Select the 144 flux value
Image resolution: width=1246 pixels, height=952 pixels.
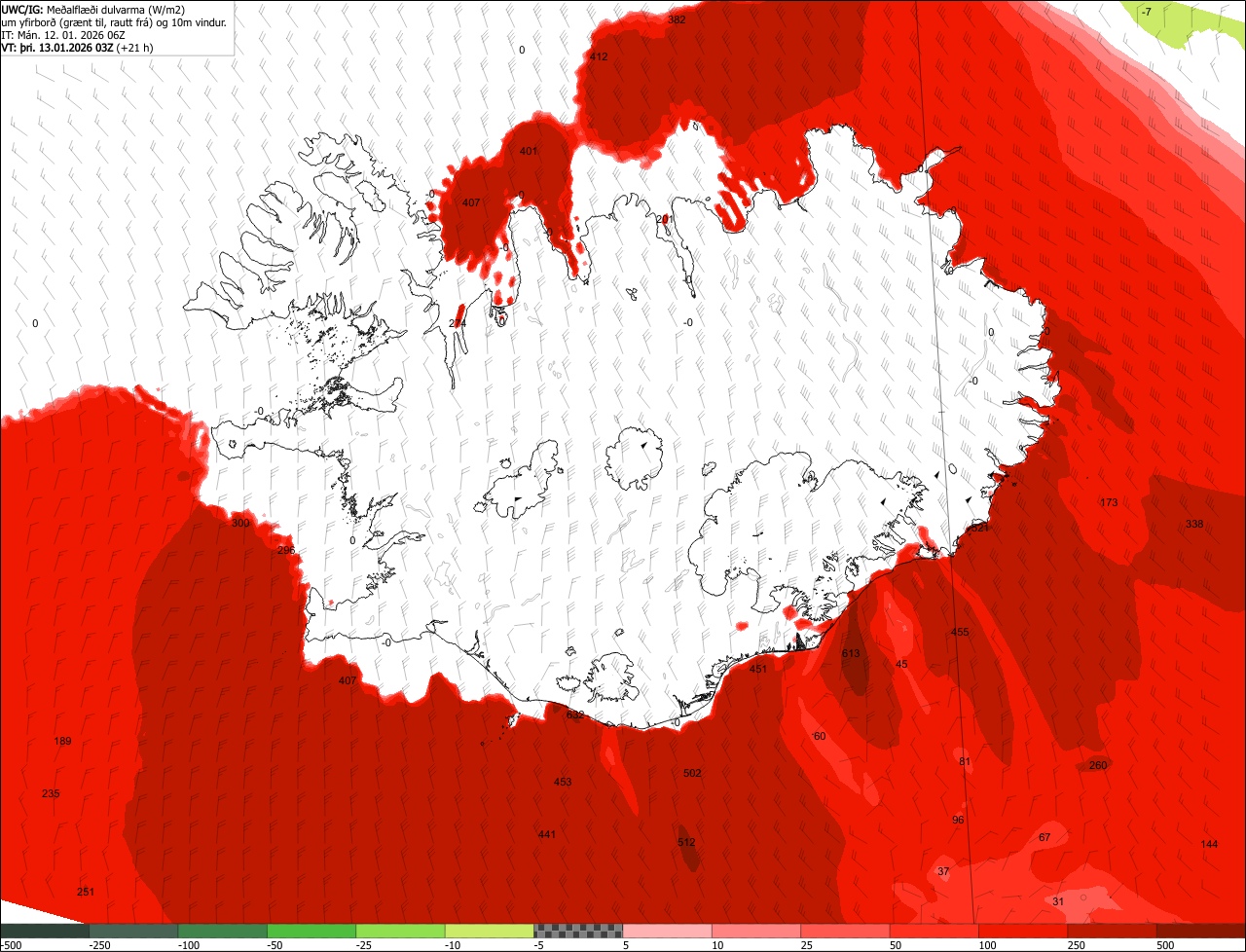click(x=1209, y=844)
